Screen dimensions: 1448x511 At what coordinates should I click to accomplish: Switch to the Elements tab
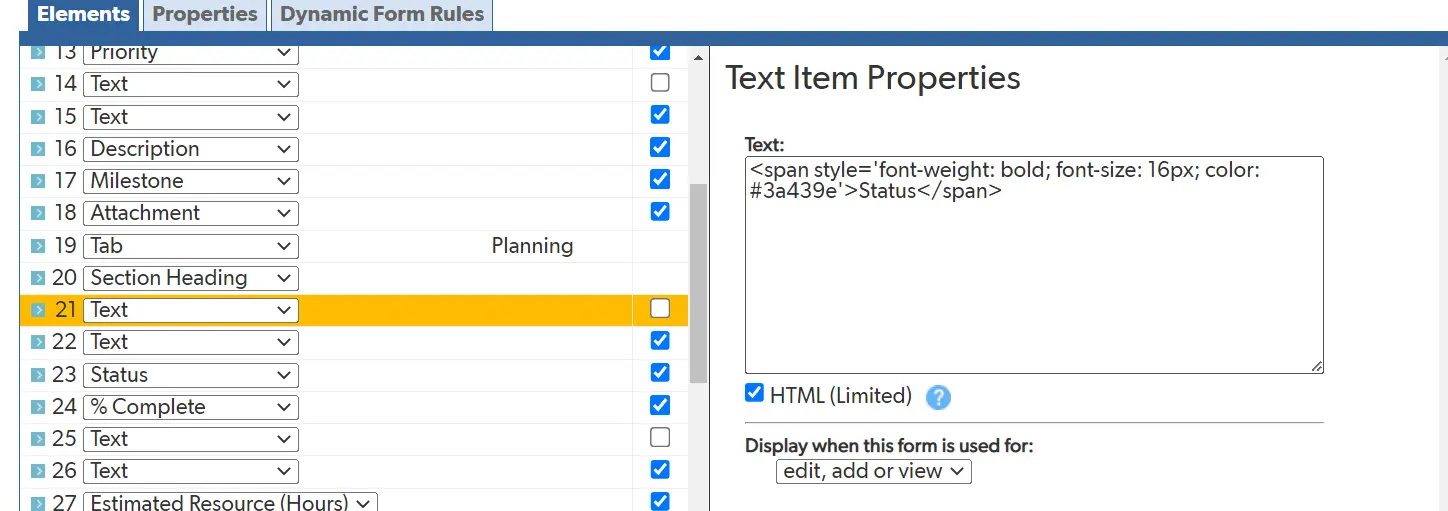[x=84, y=15]
